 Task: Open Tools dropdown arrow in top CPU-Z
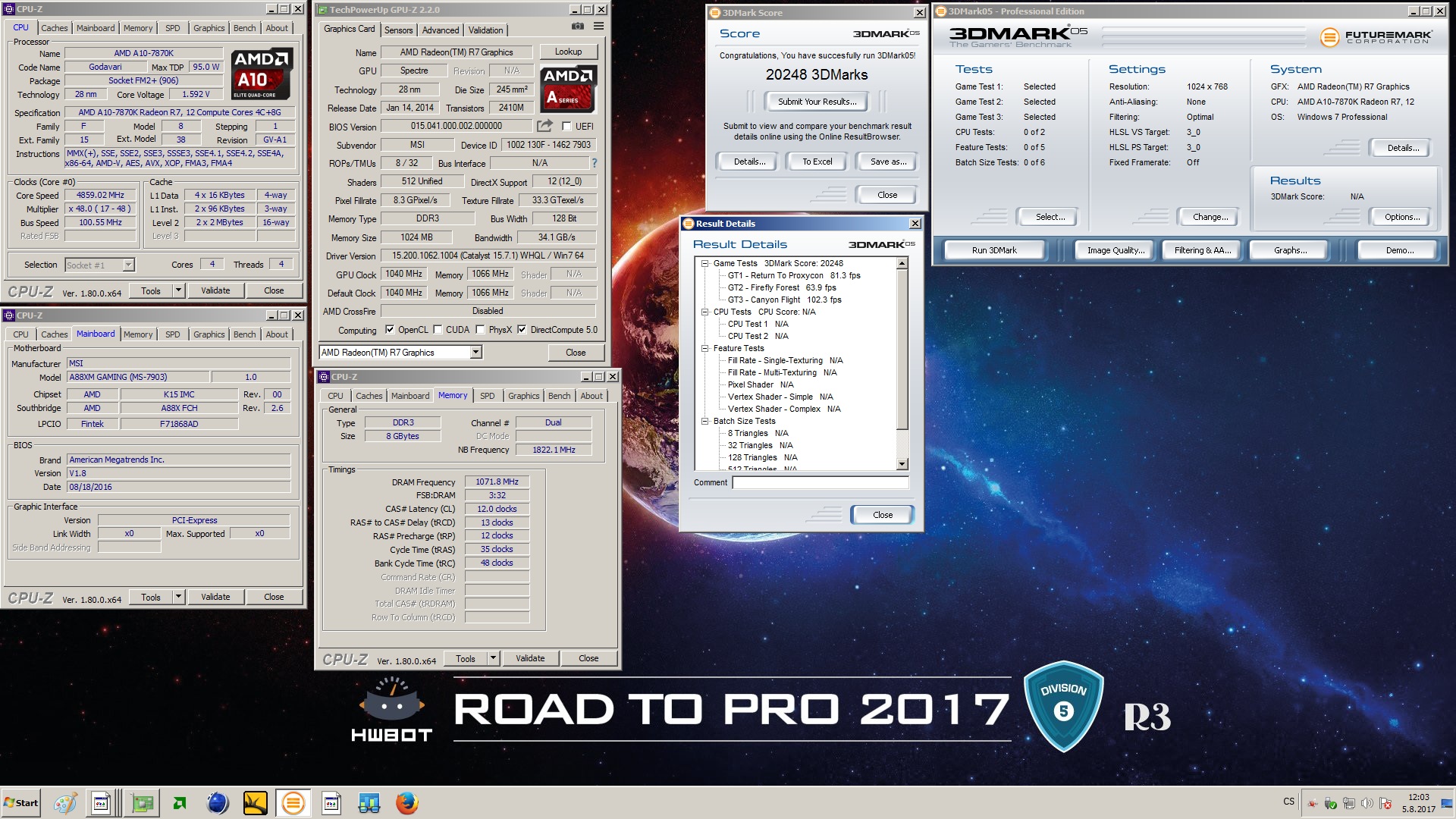click(178, 290)
